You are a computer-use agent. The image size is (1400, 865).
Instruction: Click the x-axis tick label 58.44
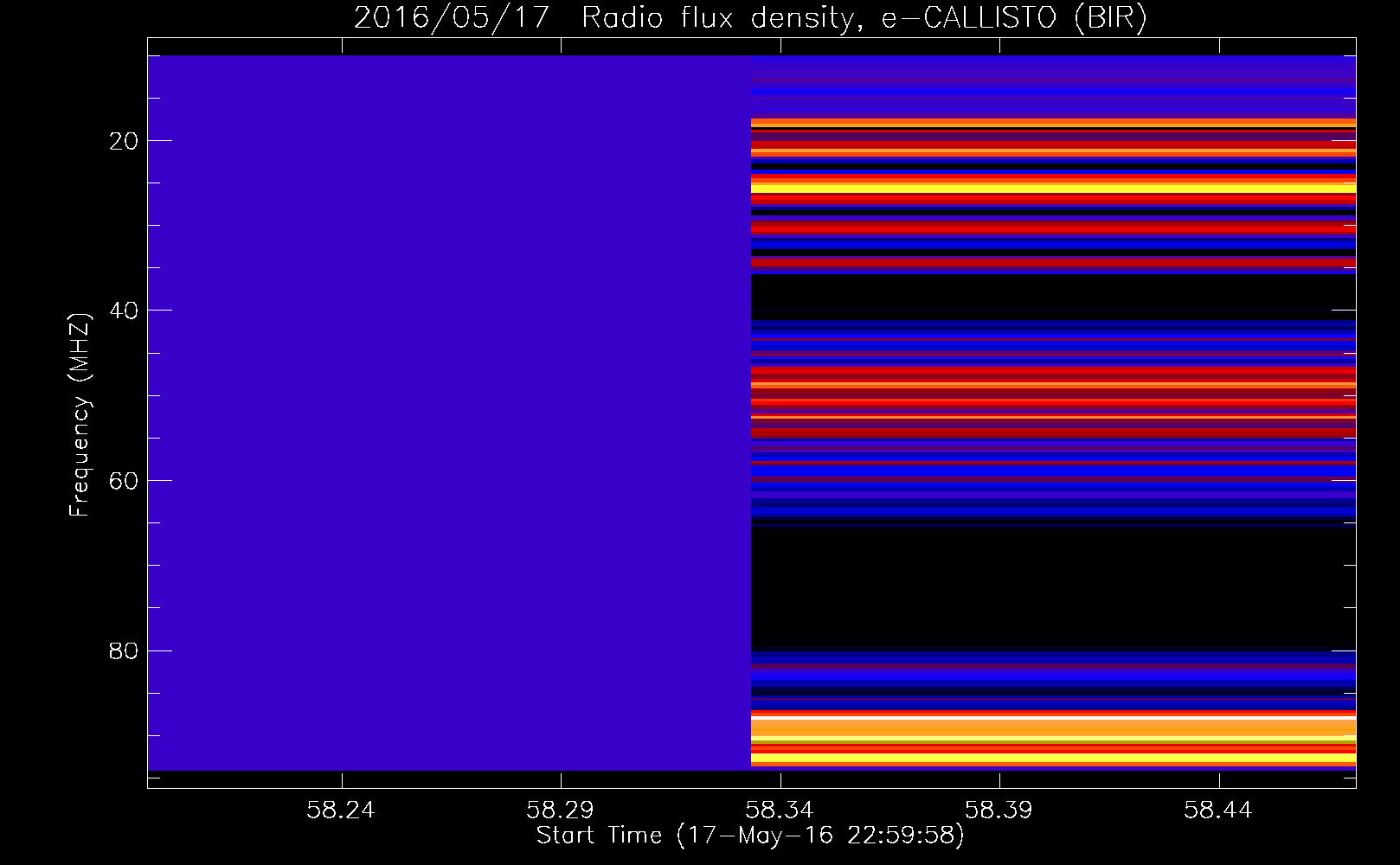pyautogui.click(x=1218, y=811)
